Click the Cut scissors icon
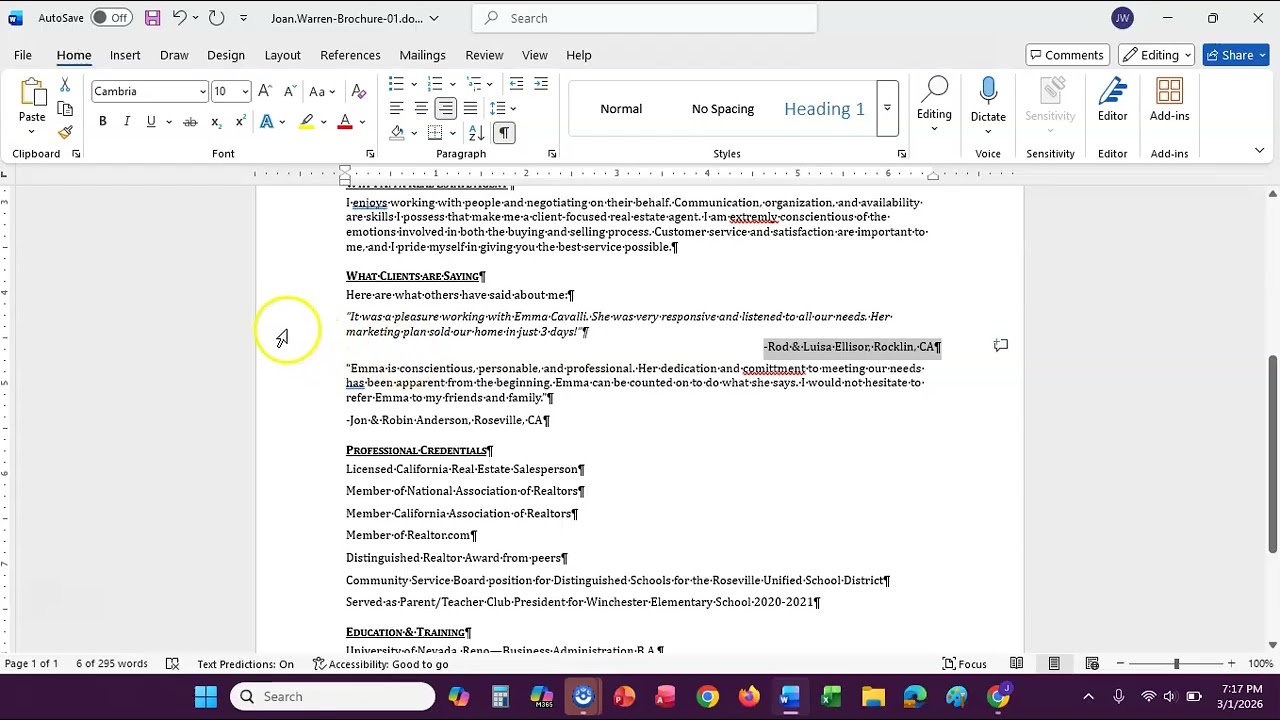Screen dimensions: 1280x720 (65, 86)
